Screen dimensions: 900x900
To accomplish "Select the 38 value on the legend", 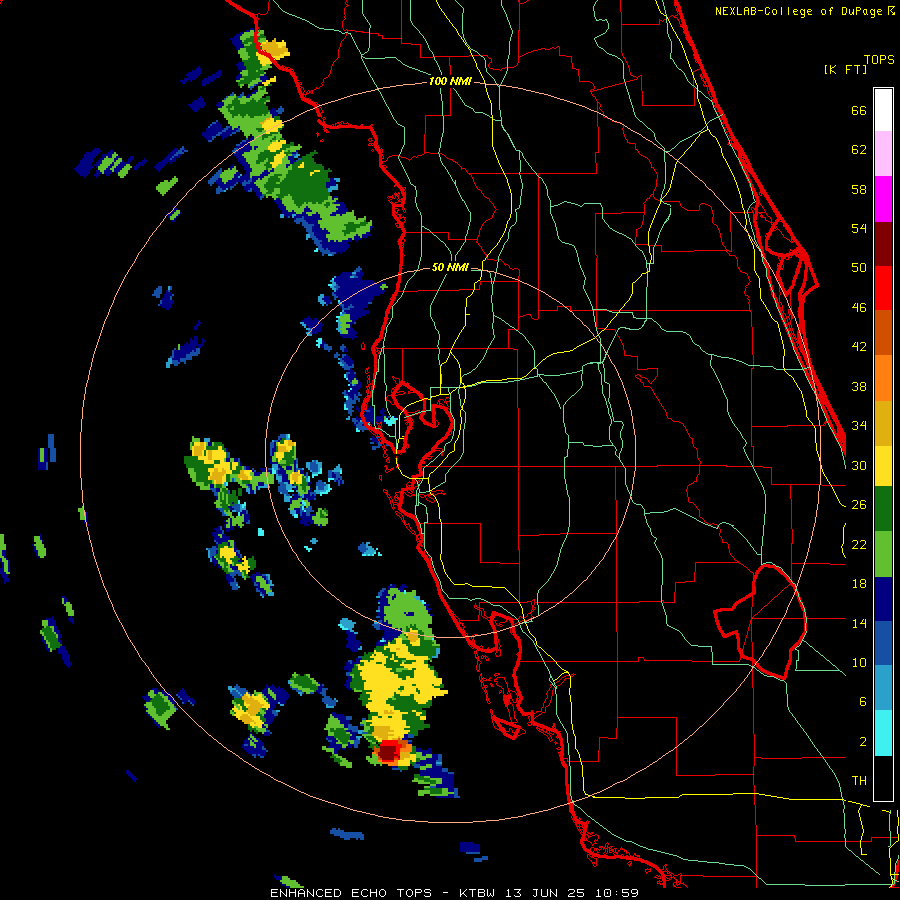I will (x=859, y=386).
